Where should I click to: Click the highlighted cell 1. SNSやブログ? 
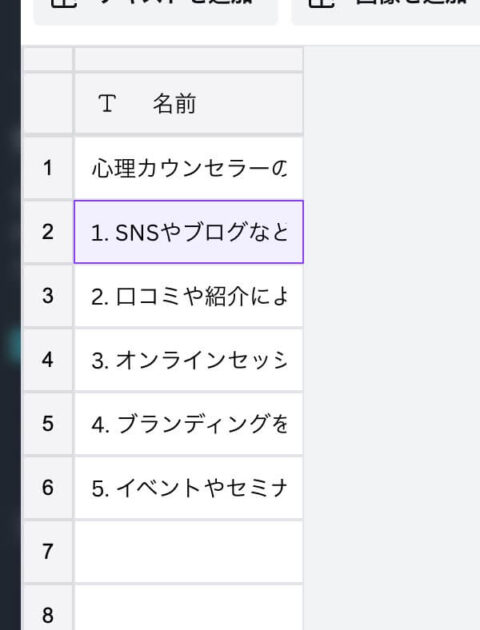[x=189, y=232]
